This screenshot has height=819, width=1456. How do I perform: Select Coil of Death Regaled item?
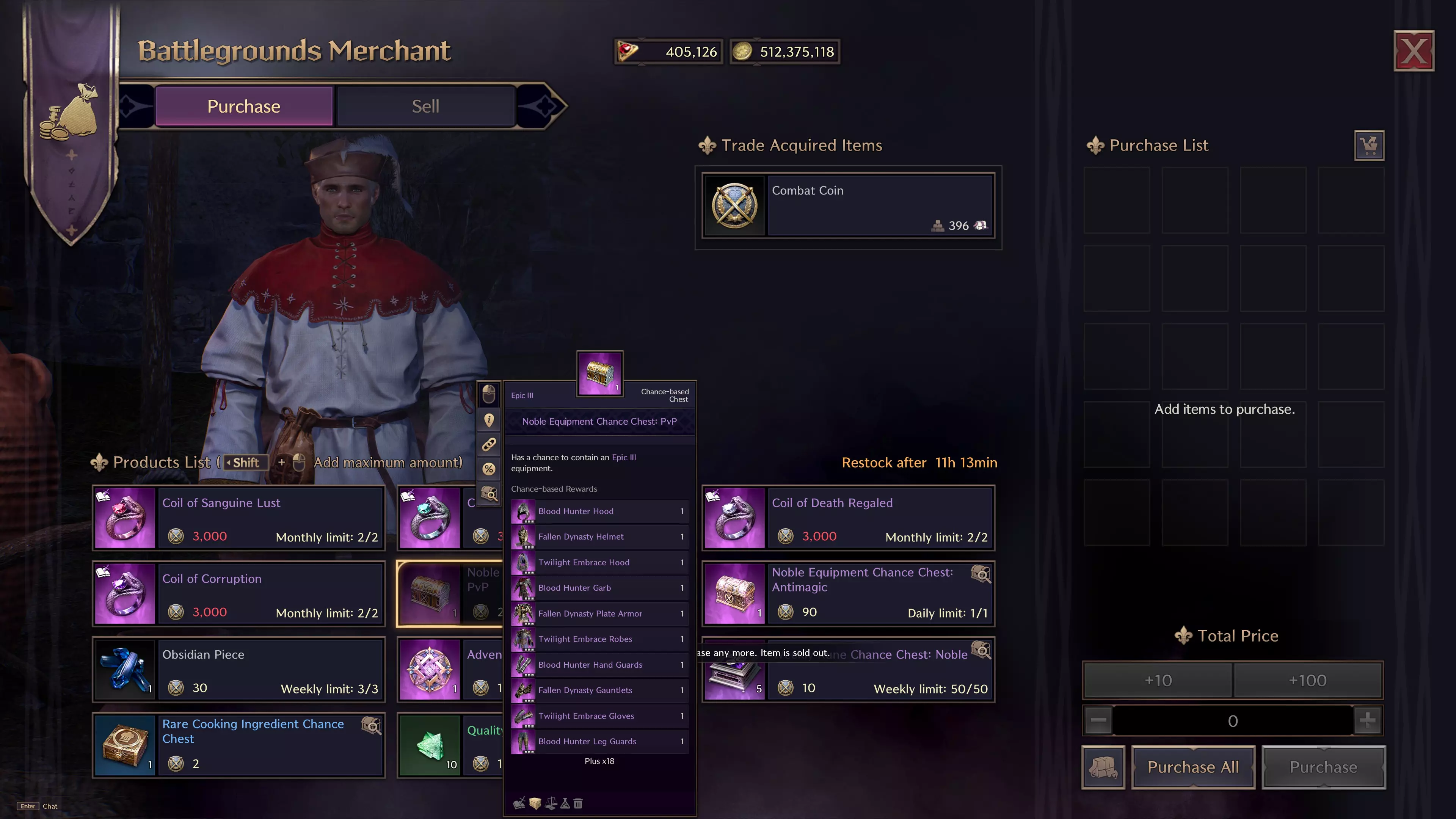click(849, 518)
